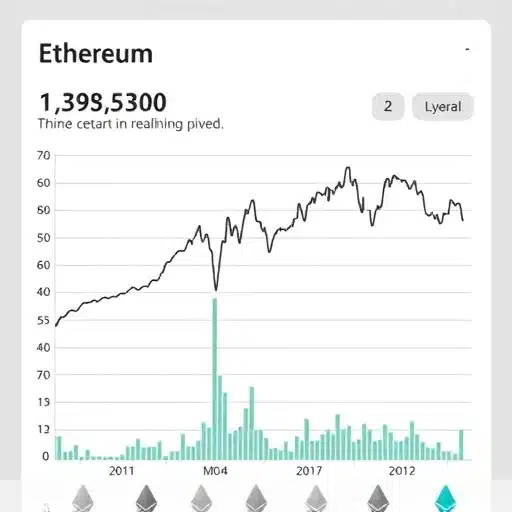
Task: Click the last volume bar on right
Action: point(461,445)
